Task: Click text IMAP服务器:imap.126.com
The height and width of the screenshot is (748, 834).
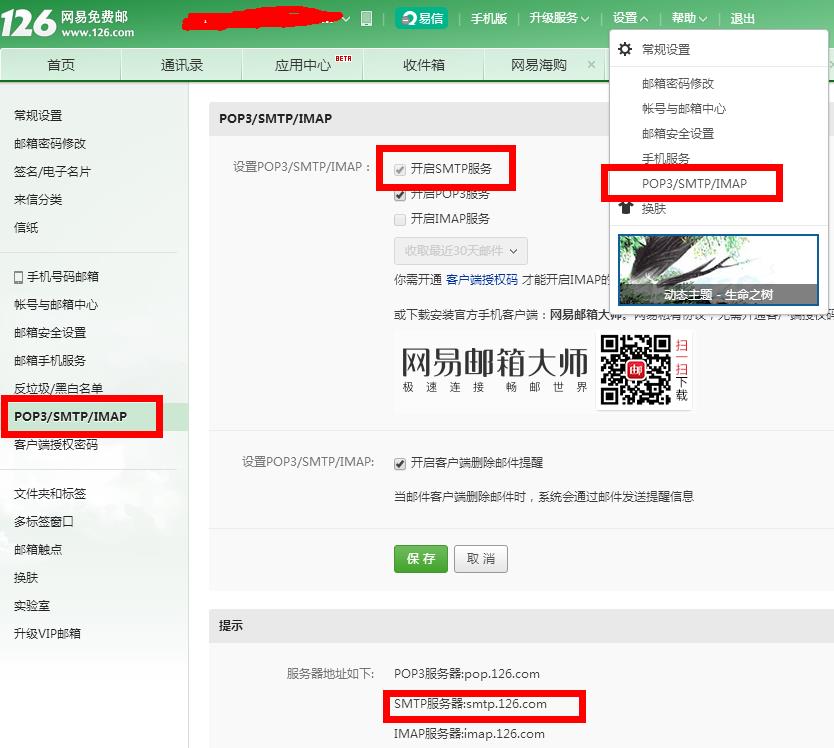Action: [469, 734]
